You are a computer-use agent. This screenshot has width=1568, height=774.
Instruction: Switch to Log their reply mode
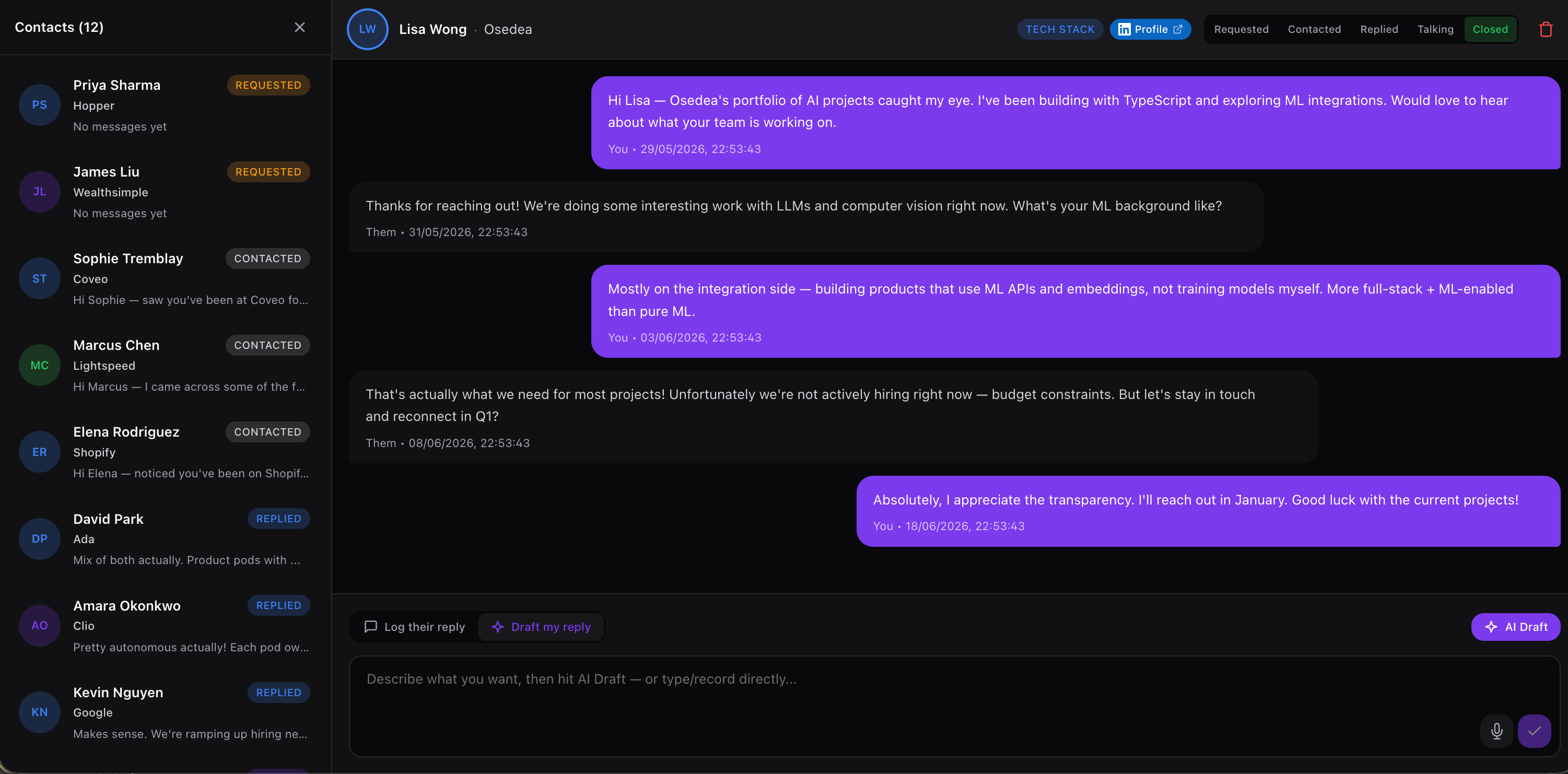pyautogui.click(x=415, y=627)
